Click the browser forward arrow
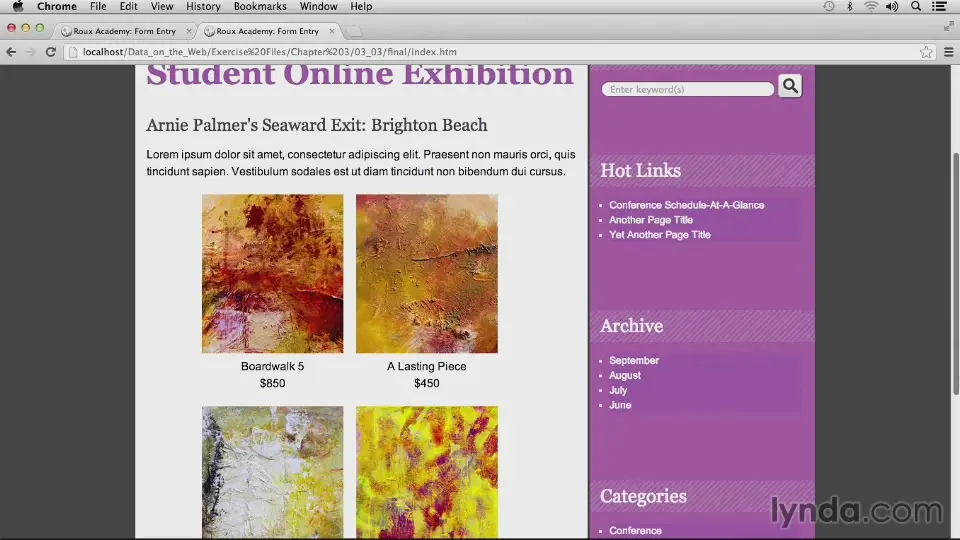 coord(31,52)
